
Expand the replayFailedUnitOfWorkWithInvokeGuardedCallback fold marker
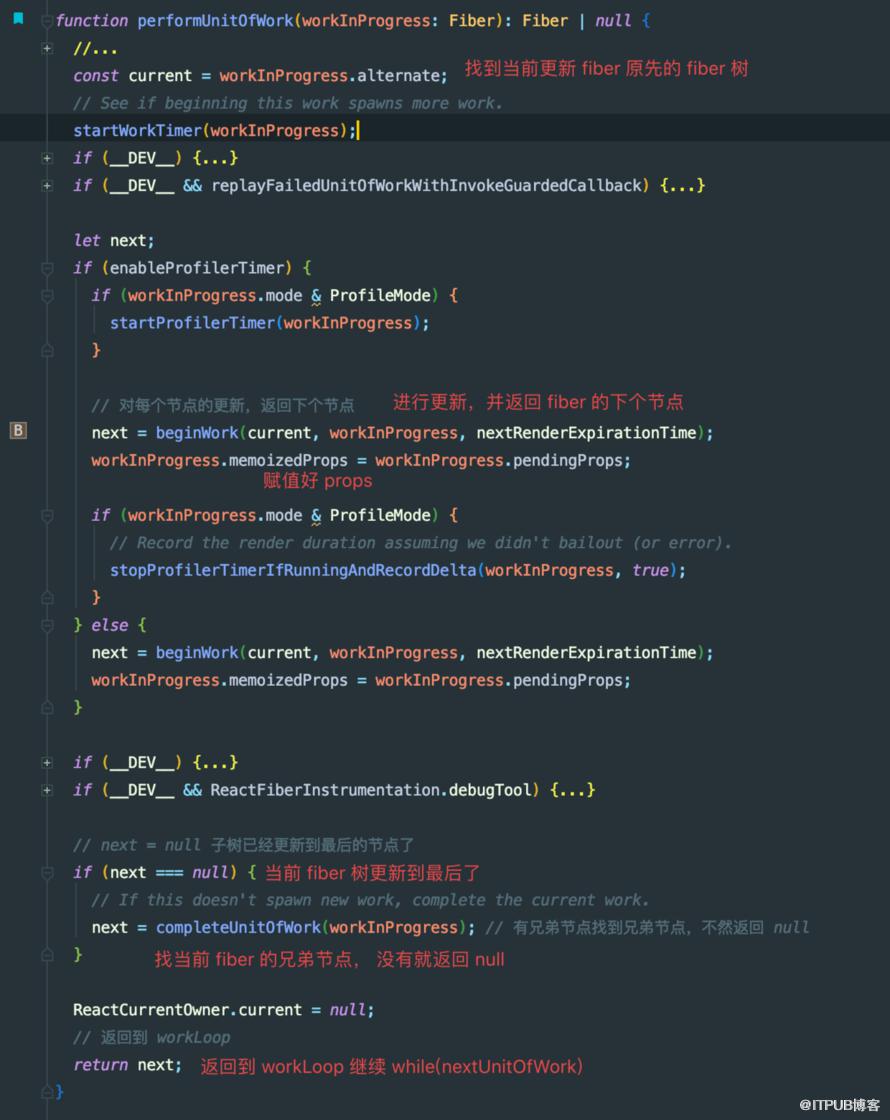point(47,186)
